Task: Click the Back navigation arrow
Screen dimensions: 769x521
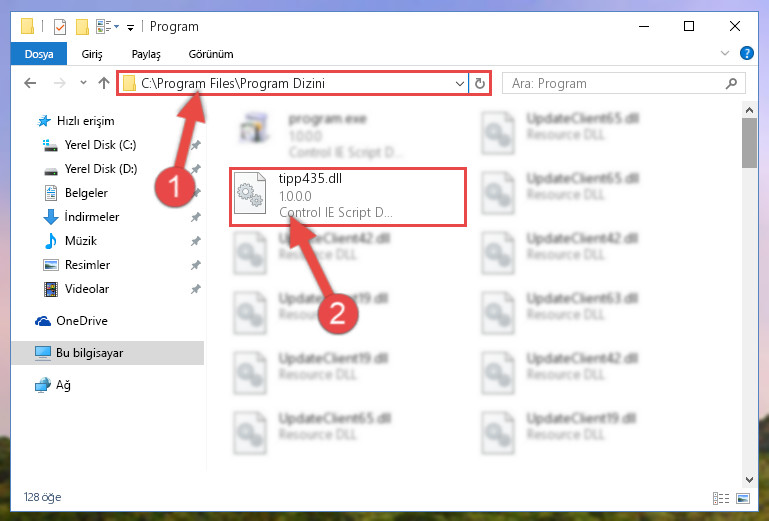Action: [x=30, y=83]
